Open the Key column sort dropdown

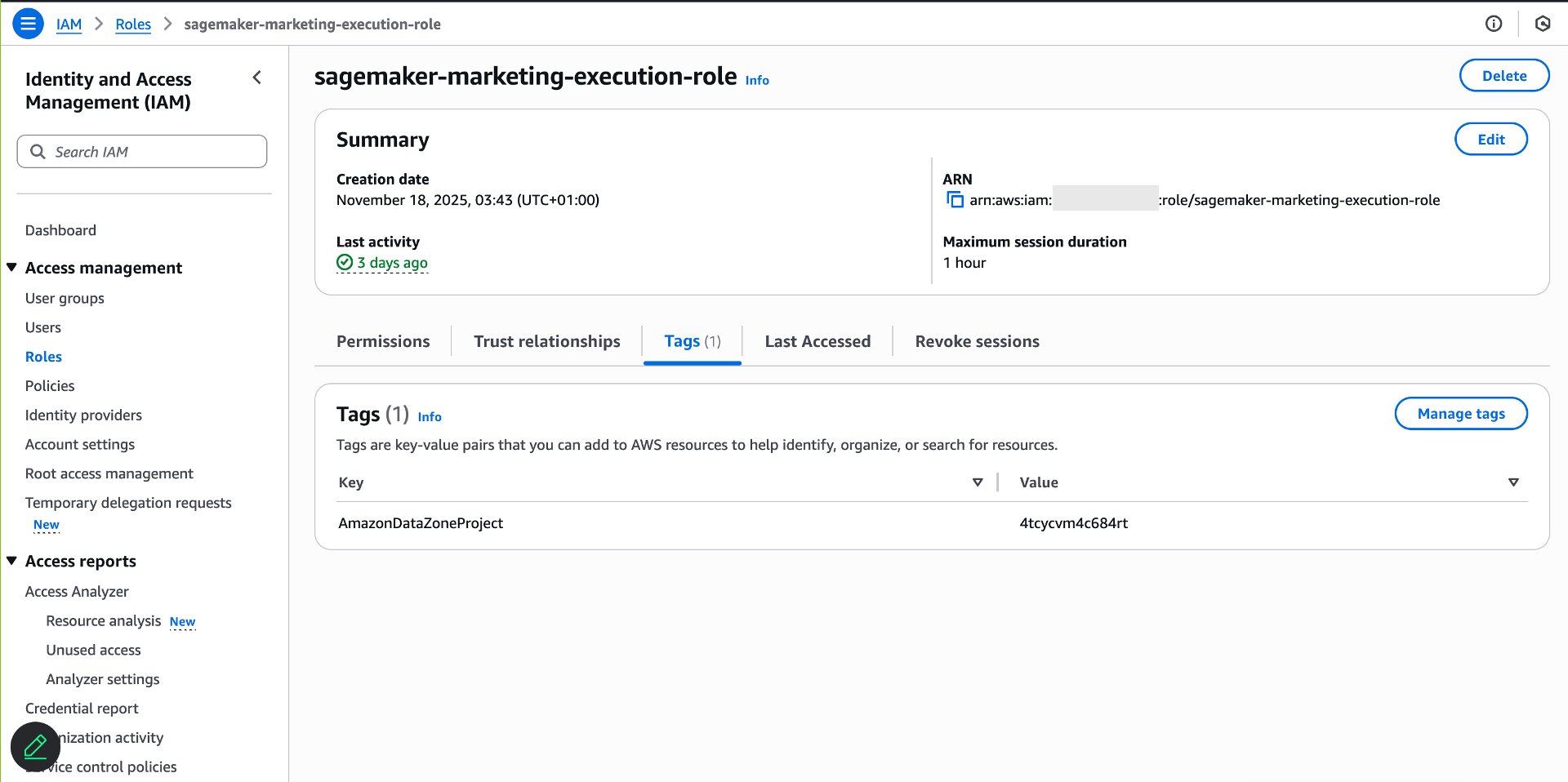pos(977,482)
